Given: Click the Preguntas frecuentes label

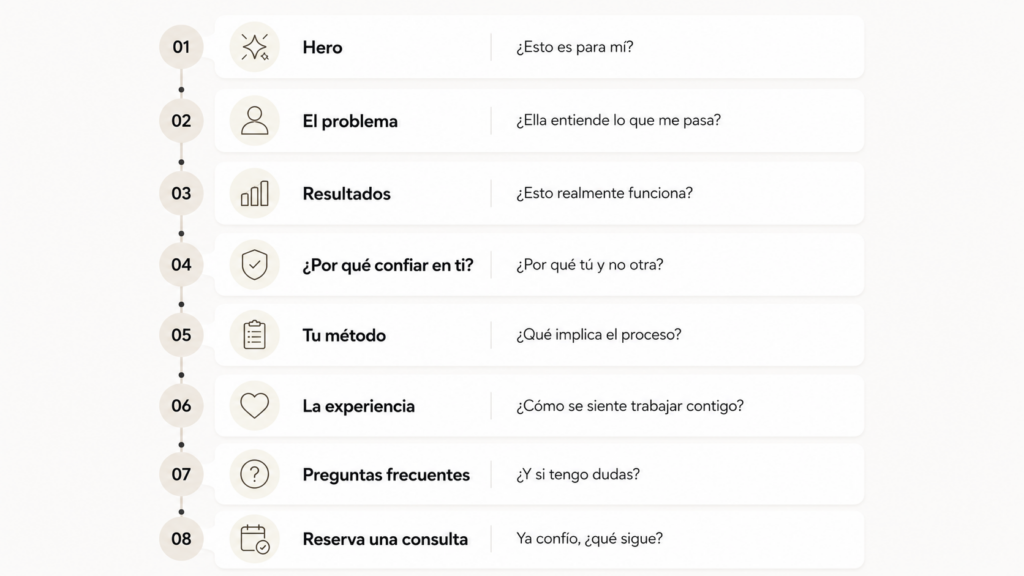Looking at the screenshot, I should pyautogui.click(x=386, y=475).
